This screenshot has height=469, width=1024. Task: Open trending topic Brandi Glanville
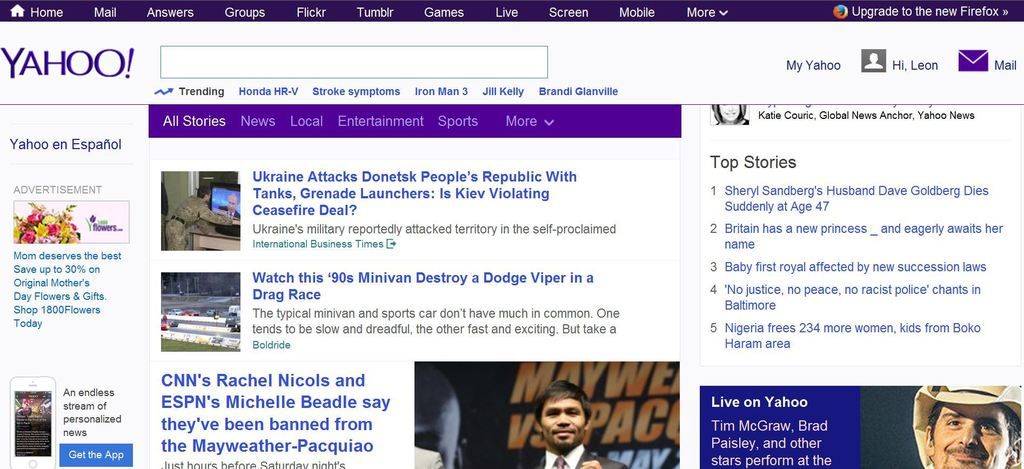point(578,91)
